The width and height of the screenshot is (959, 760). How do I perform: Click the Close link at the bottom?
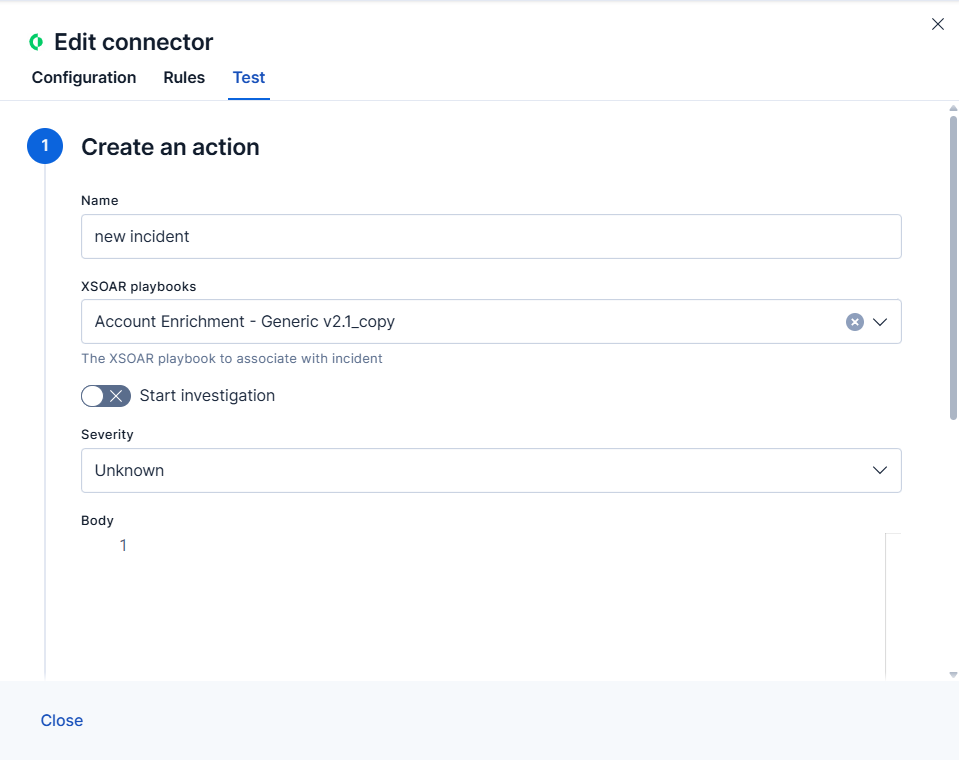coord(61,720)
